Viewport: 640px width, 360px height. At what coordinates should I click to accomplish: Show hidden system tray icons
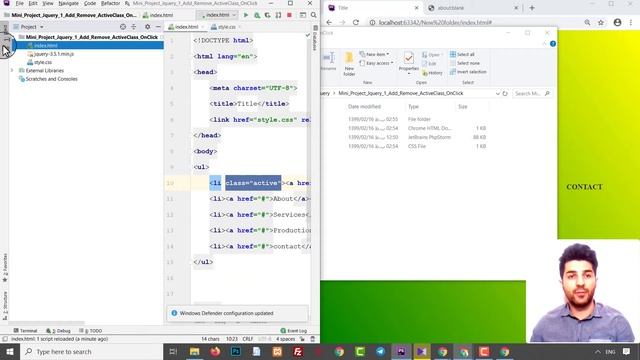click(x=598, y=351)
